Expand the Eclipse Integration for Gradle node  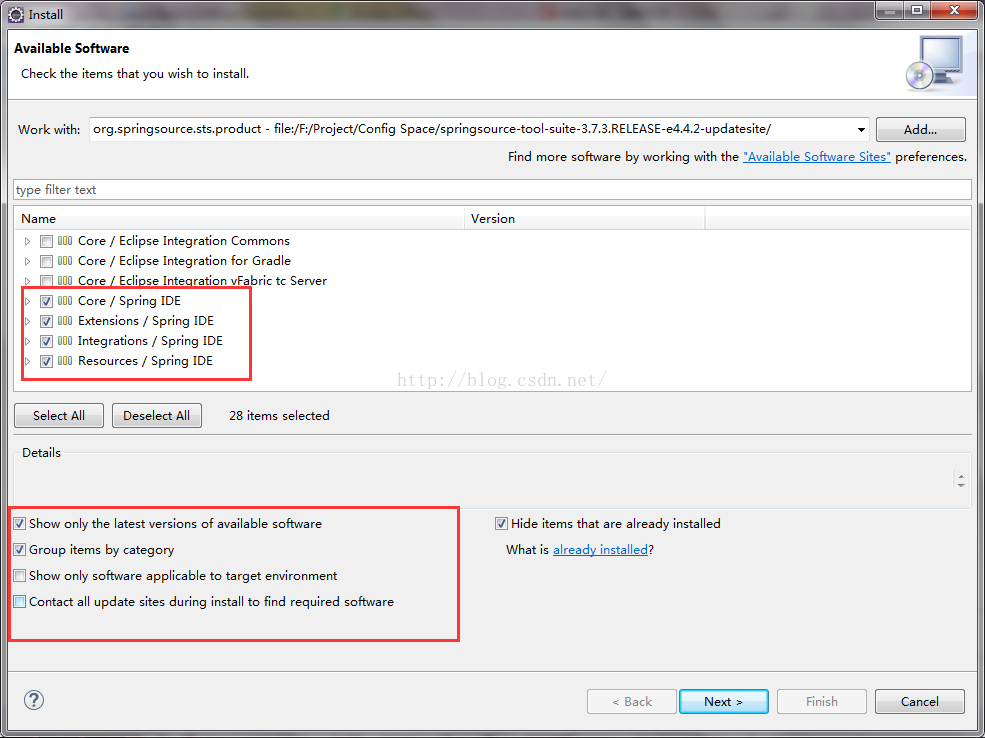coord(28,261)
